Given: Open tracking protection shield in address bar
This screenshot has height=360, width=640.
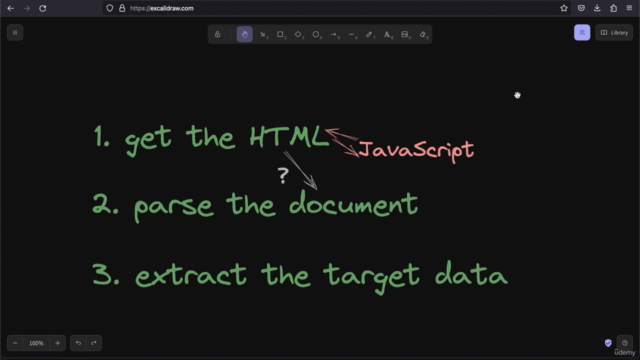Looking at the screenshot, I should (110, 8).
